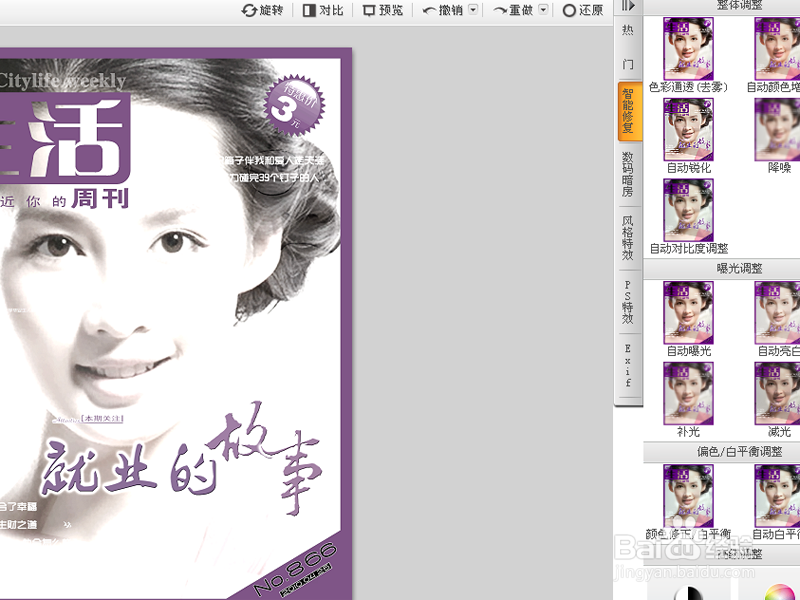Open the 重做 dropdown arrow
The image size is (800, 600).
pyautogui.click(x=543, y=10)
